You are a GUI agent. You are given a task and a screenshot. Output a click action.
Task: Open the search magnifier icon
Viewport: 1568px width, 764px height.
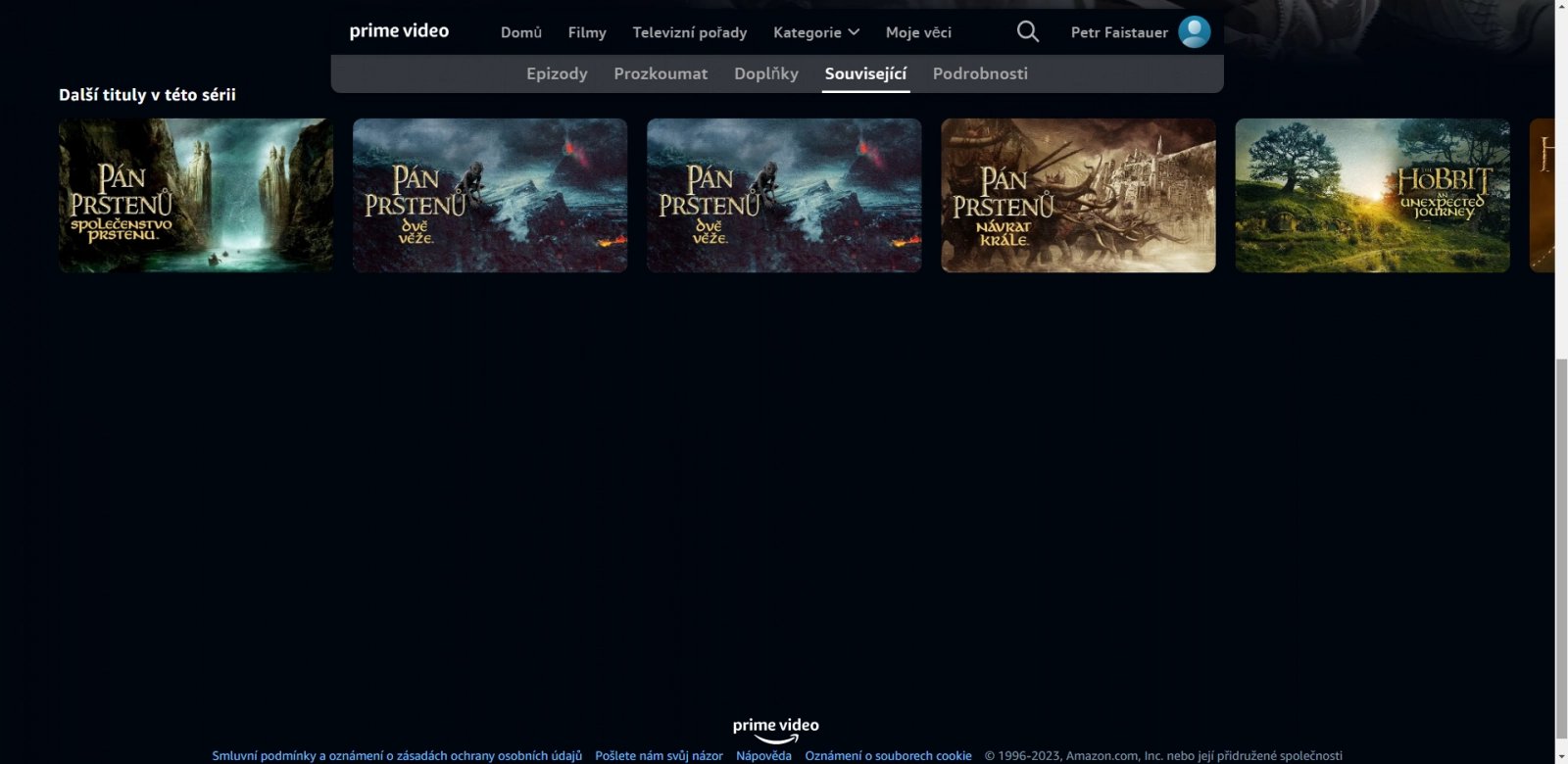(1027, 31)
